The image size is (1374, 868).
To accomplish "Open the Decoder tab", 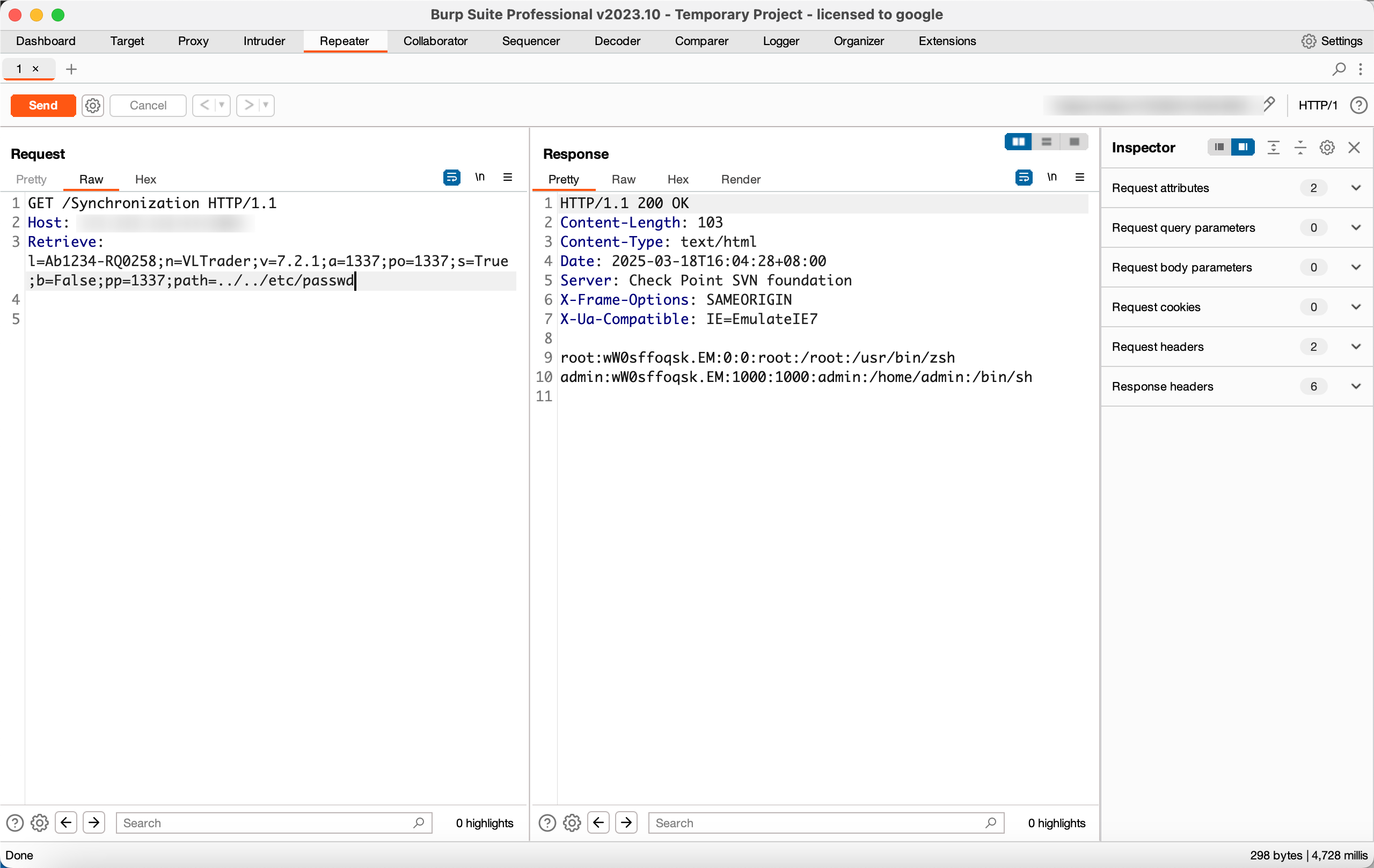I will [x=617, y=41].
